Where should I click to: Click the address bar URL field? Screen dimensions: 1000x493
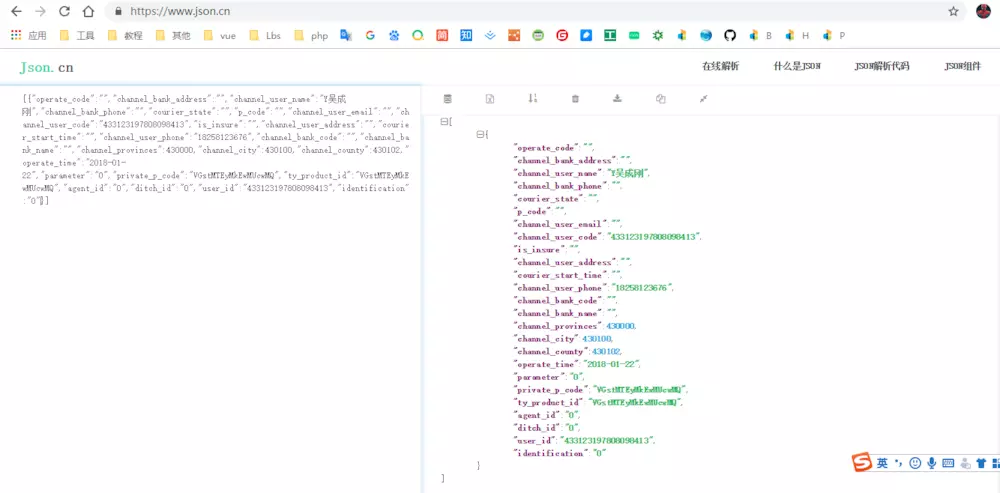point(532,11)
